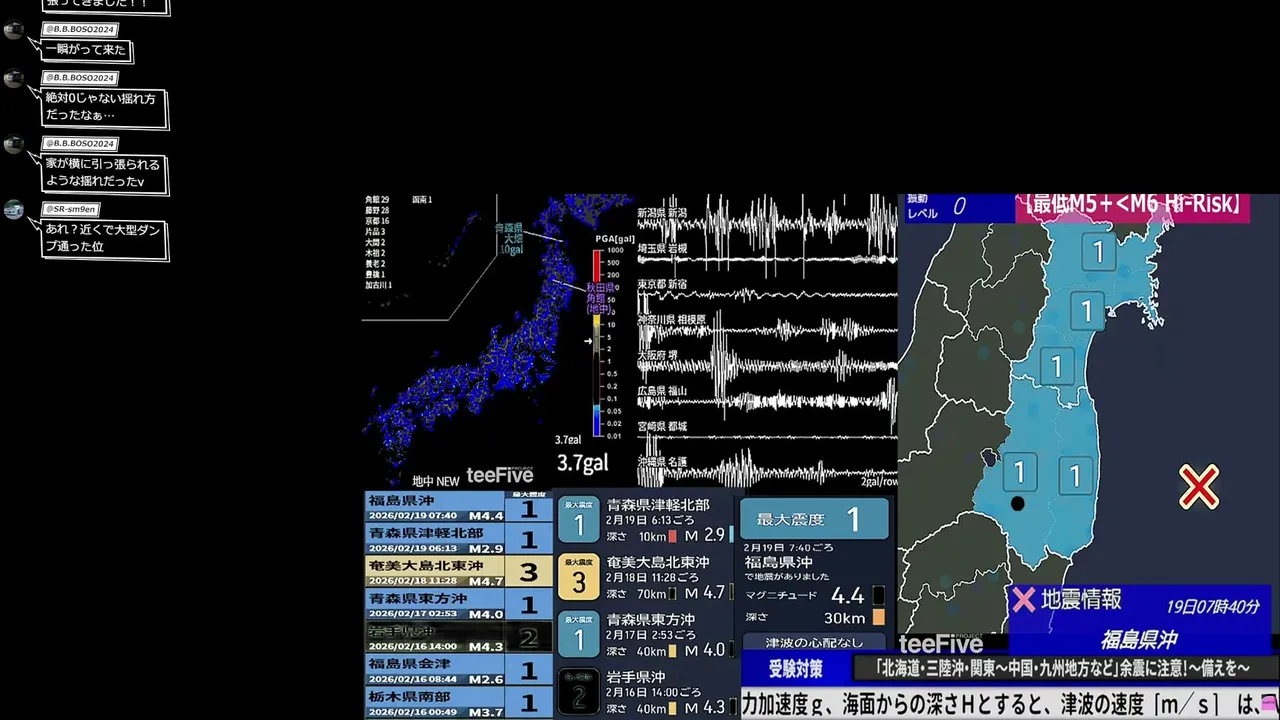This screenshot has height=720, width=1280.
Task: Click the 津波の心配なし button
Action: (813, 642)
